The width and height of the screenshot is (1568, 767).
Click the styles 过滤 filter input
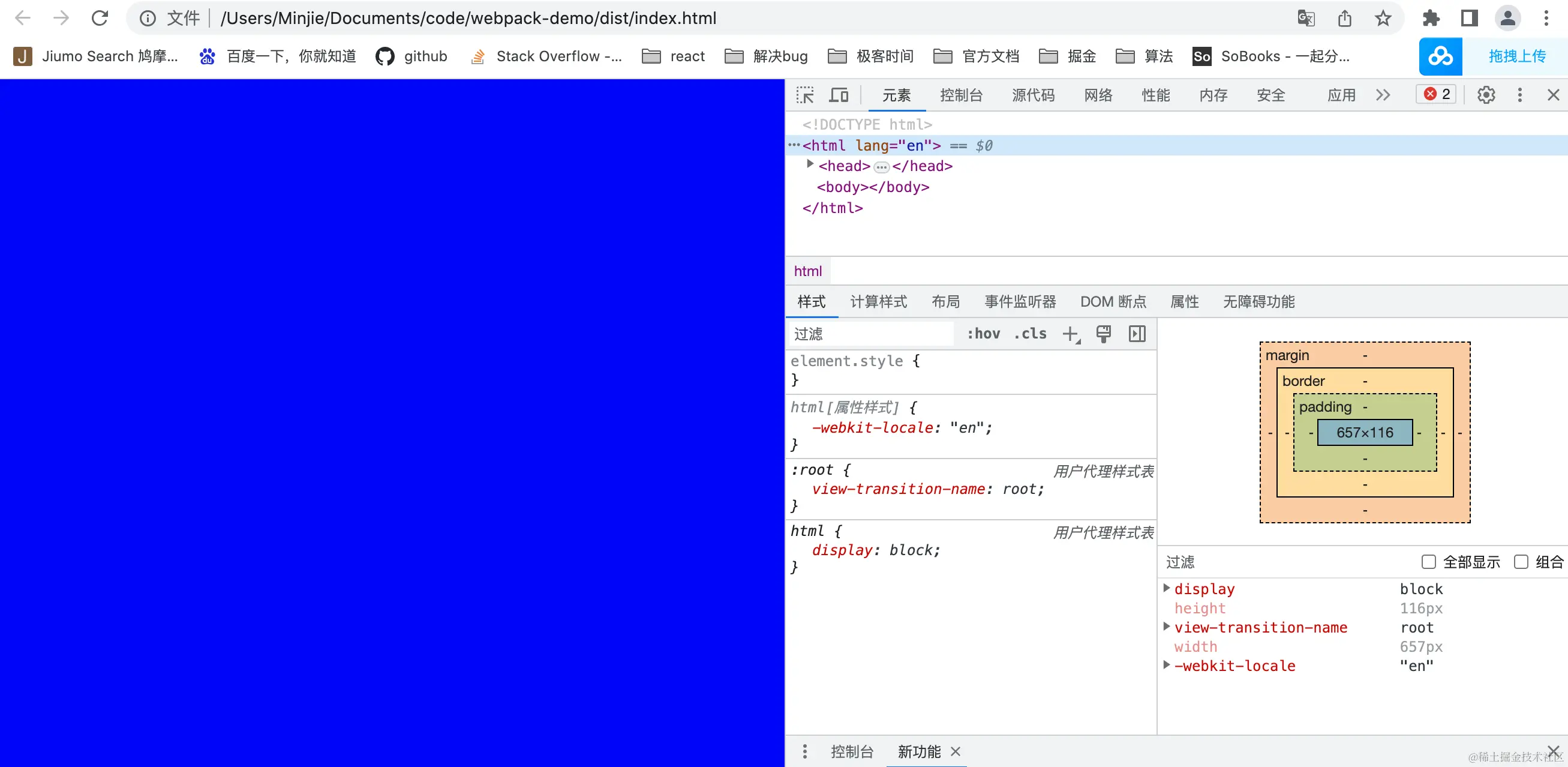coord(870,334)
